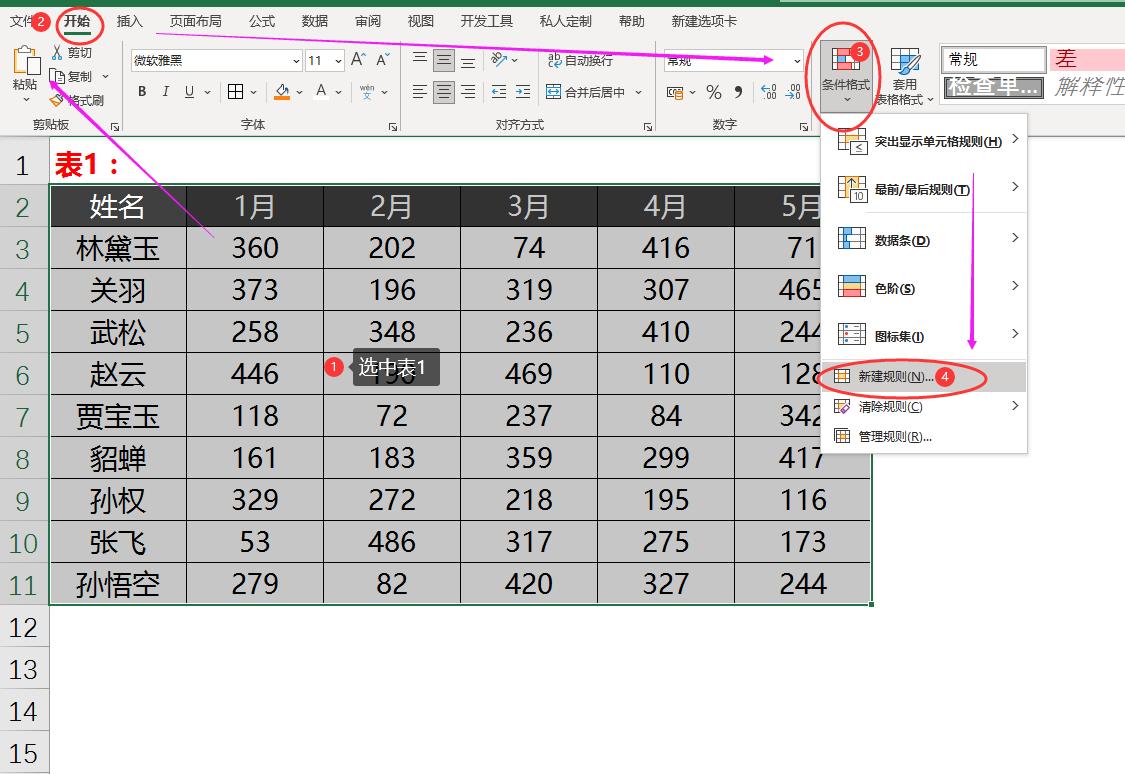The width and height of the screenshot is (1125, 774).
Task: Select 管理规则(R)... in the menu
Action: pos(923,436)
